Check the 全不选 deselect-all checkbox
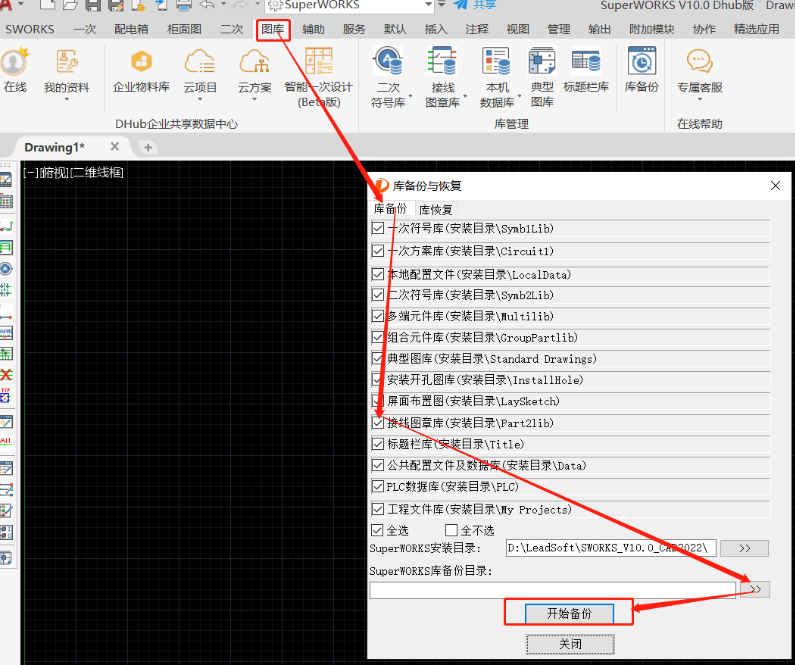Viewport: 795px width, 665px height. click(451, 530)
